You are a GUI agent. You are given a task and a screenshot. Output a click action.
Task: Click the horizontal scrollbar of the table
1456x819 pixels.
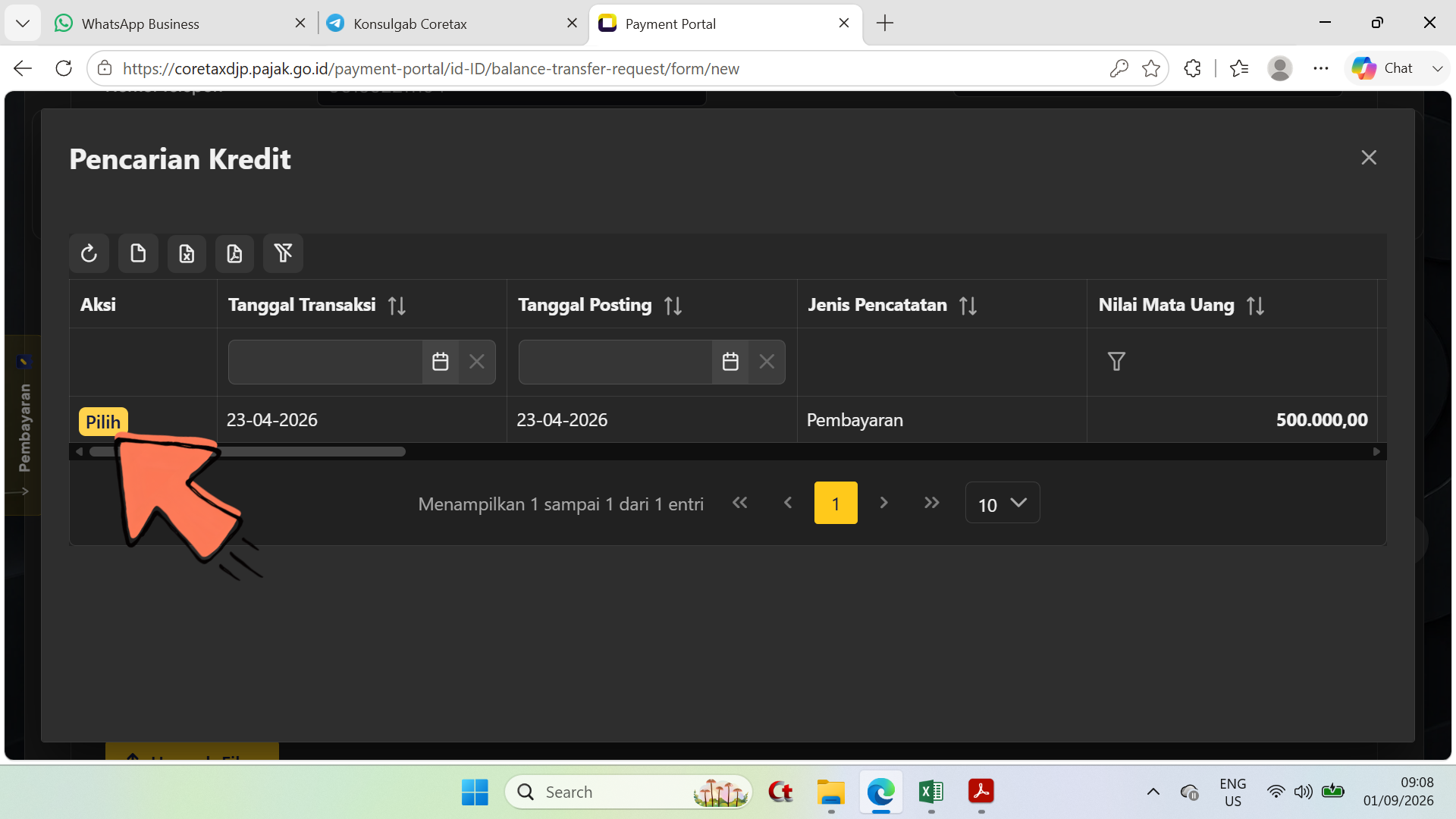(247, 452)
